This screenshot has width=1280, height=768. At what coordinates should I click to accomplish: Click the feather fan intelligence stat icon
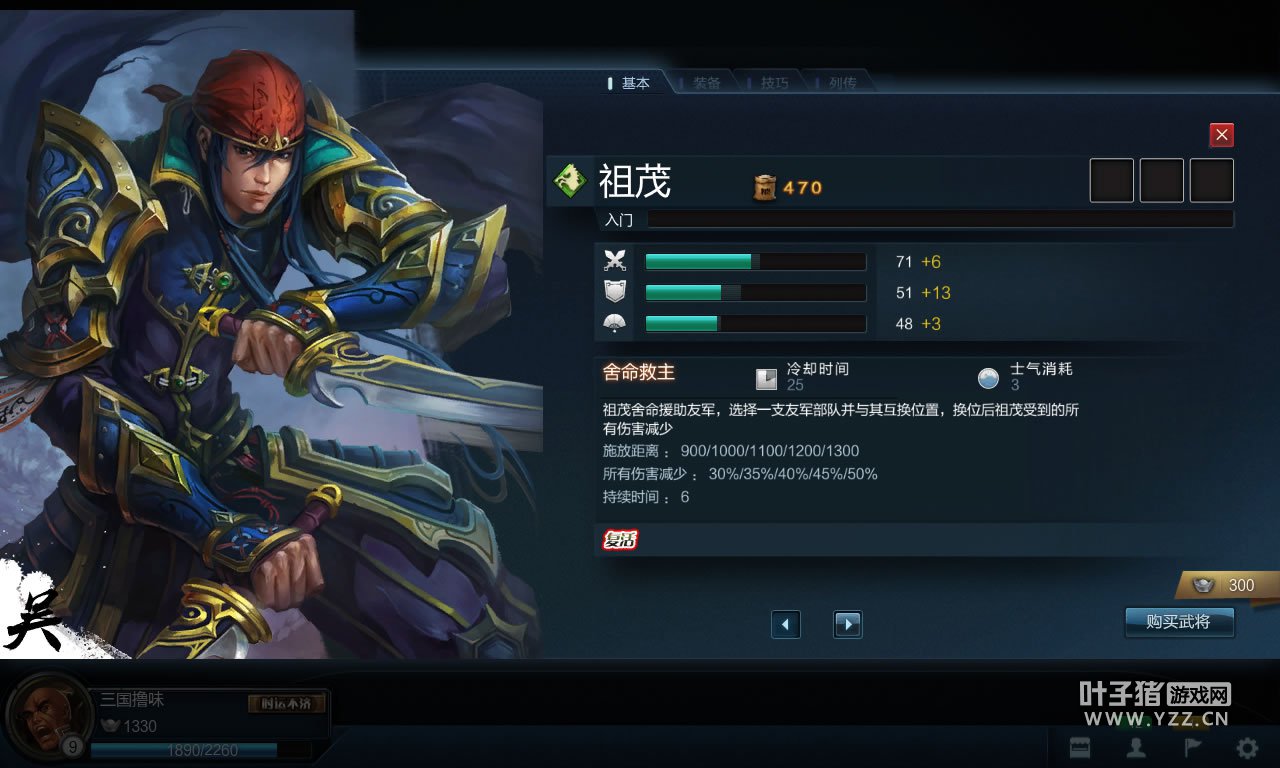point(615,323)
